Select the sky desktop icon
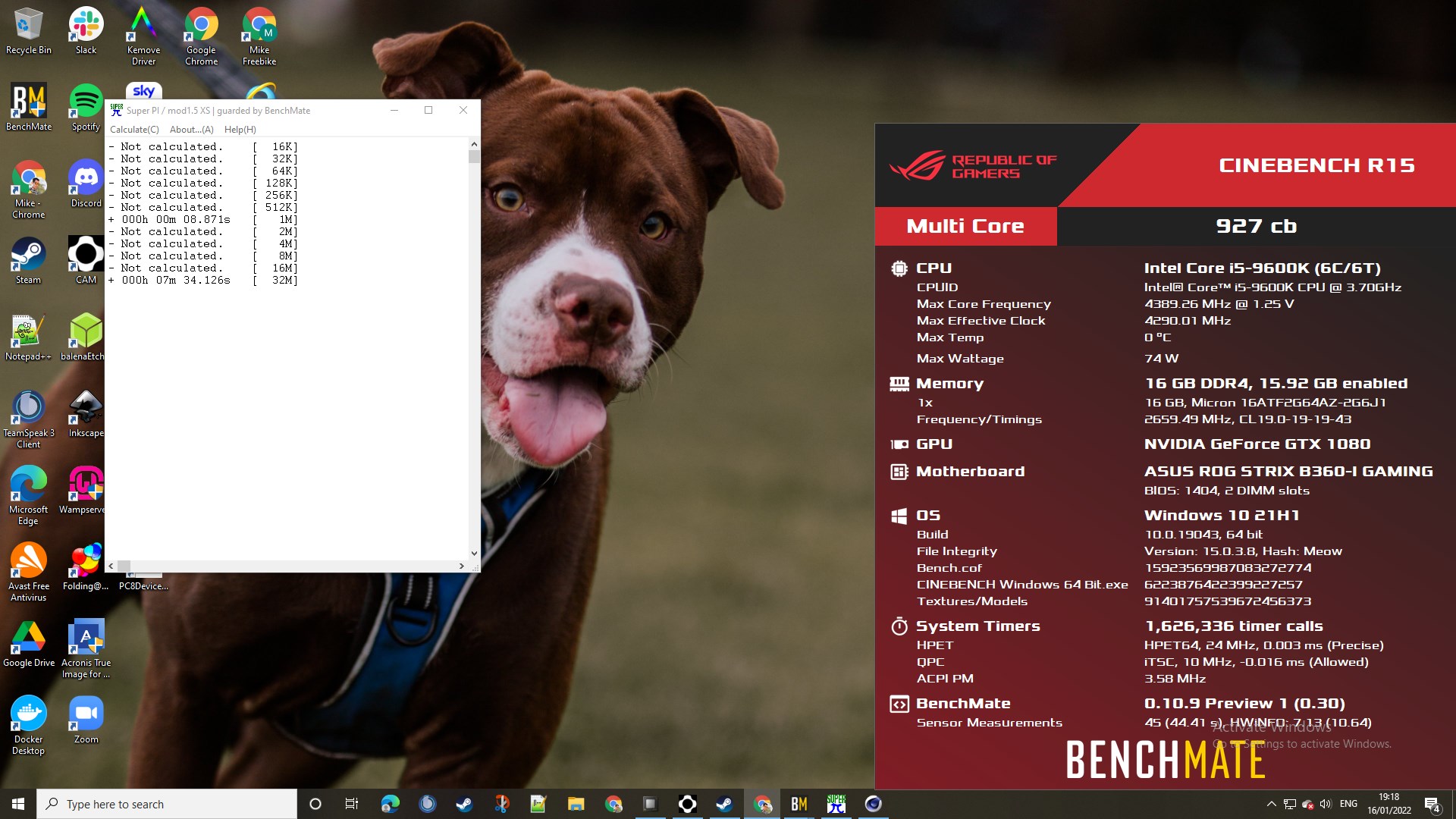The image size is (1456, 819). [143, 90]
